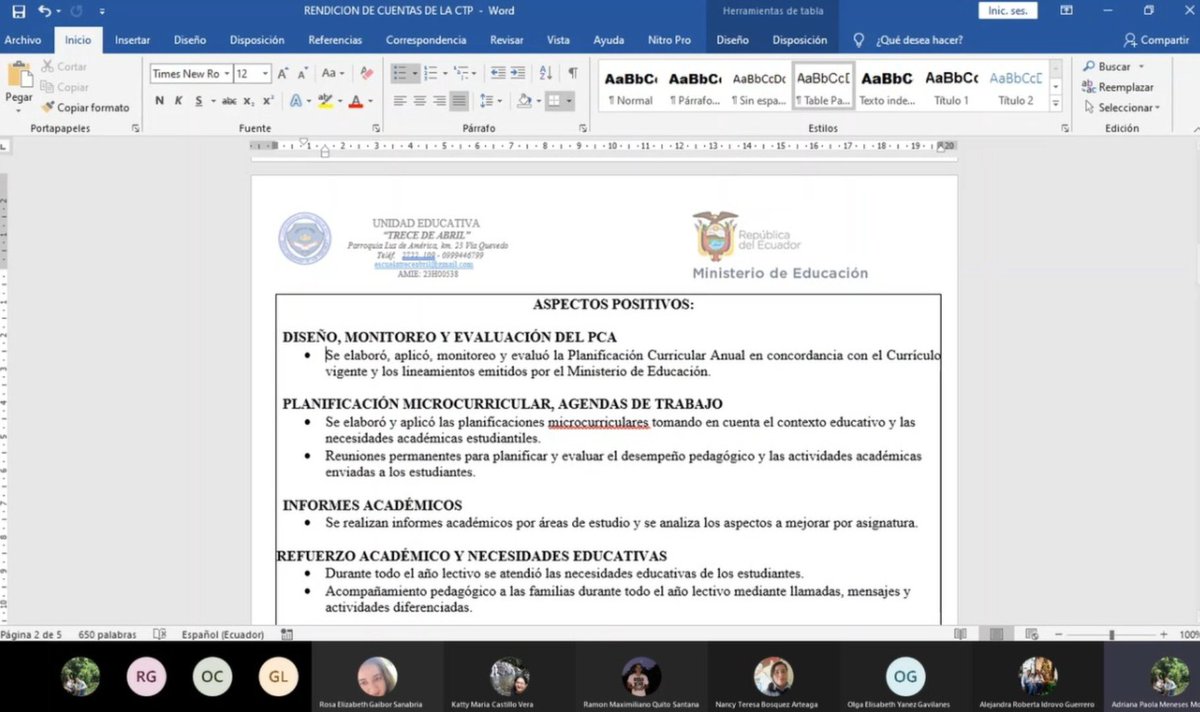Decrease font size with the smaller A icon

[302, 74]
